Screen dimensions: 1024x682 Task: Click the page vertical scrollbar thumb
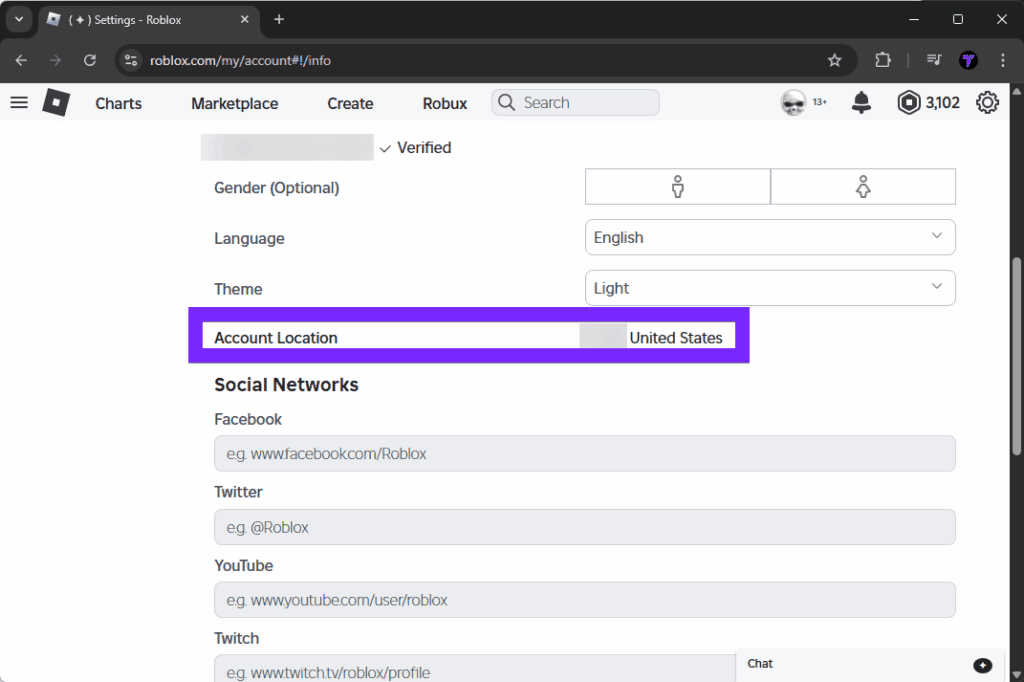pyautogui.click(x=1017, y=356)
